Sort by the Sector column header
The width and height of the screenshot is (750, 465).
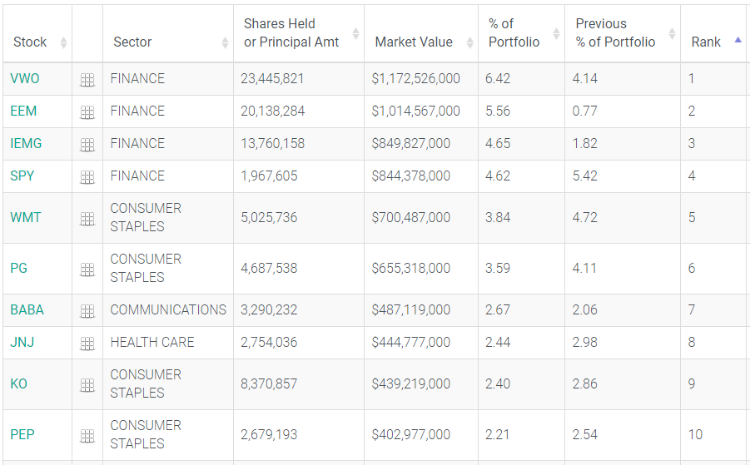coord(133,43)
